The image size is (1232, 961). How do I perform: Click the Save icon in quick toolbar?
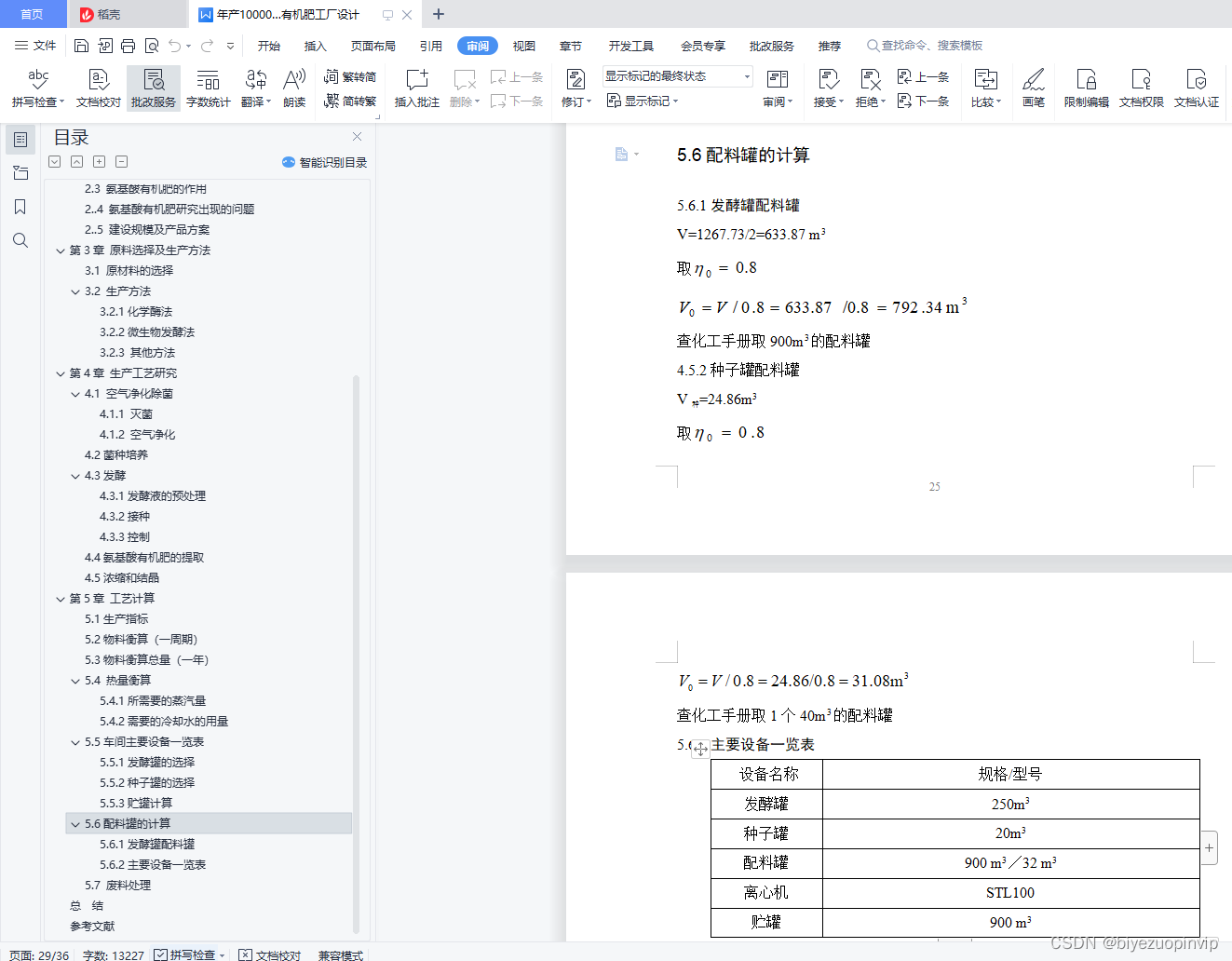tap(81, 46)
